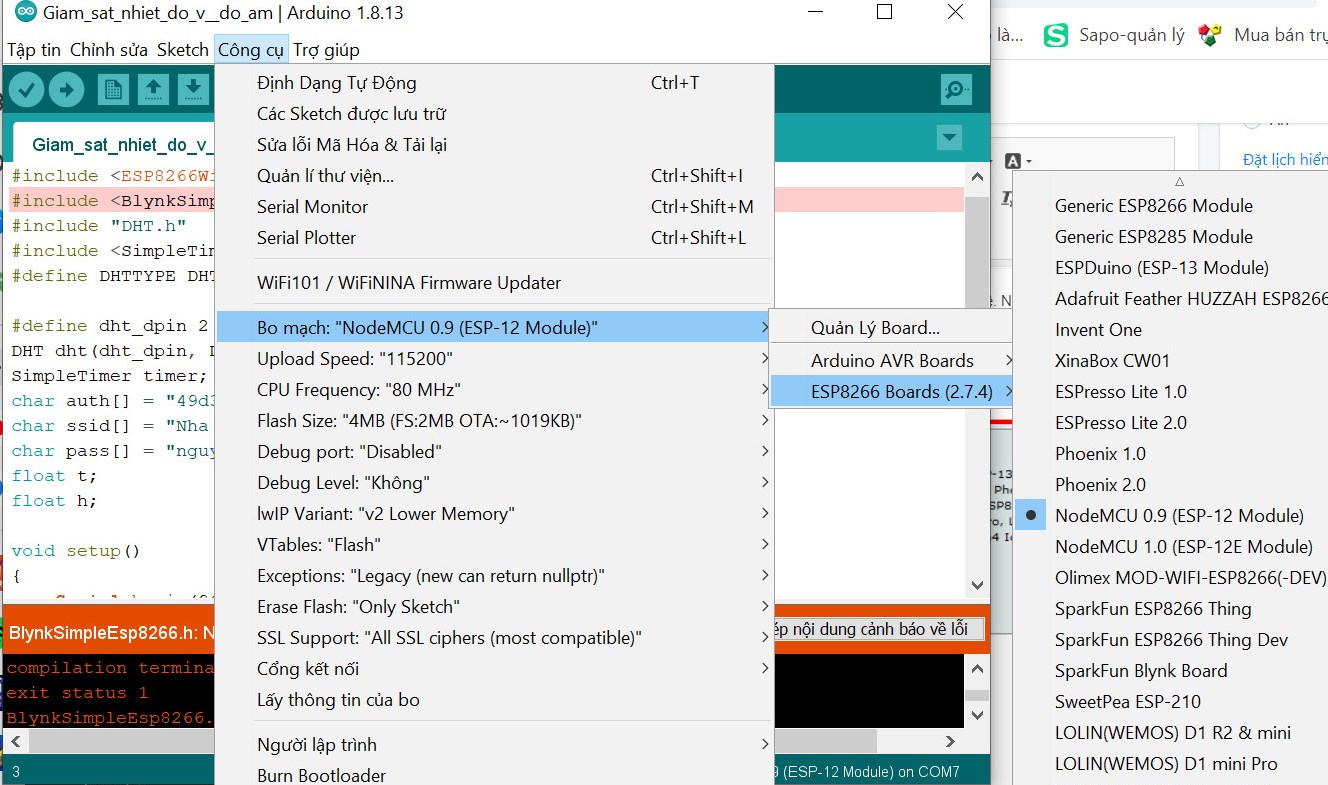Viewport: 1328px width, 785px height.
Task: Click the code editor scrollbar up arrow
Action: [x=978, y=177]
